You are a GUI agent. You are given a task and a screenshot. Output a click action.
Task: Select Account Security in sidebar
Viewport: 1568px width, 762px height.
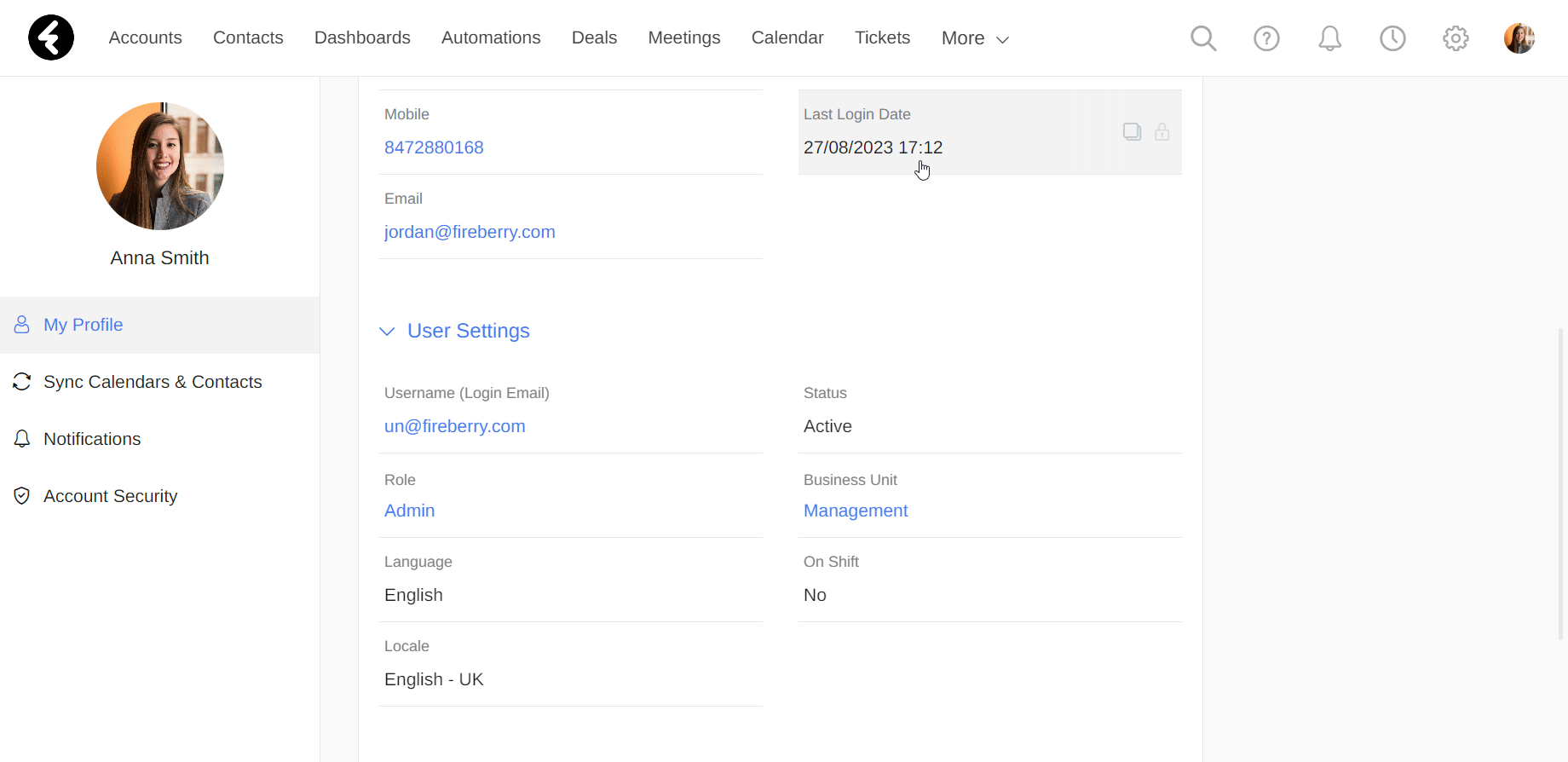(x=159, y=496)
